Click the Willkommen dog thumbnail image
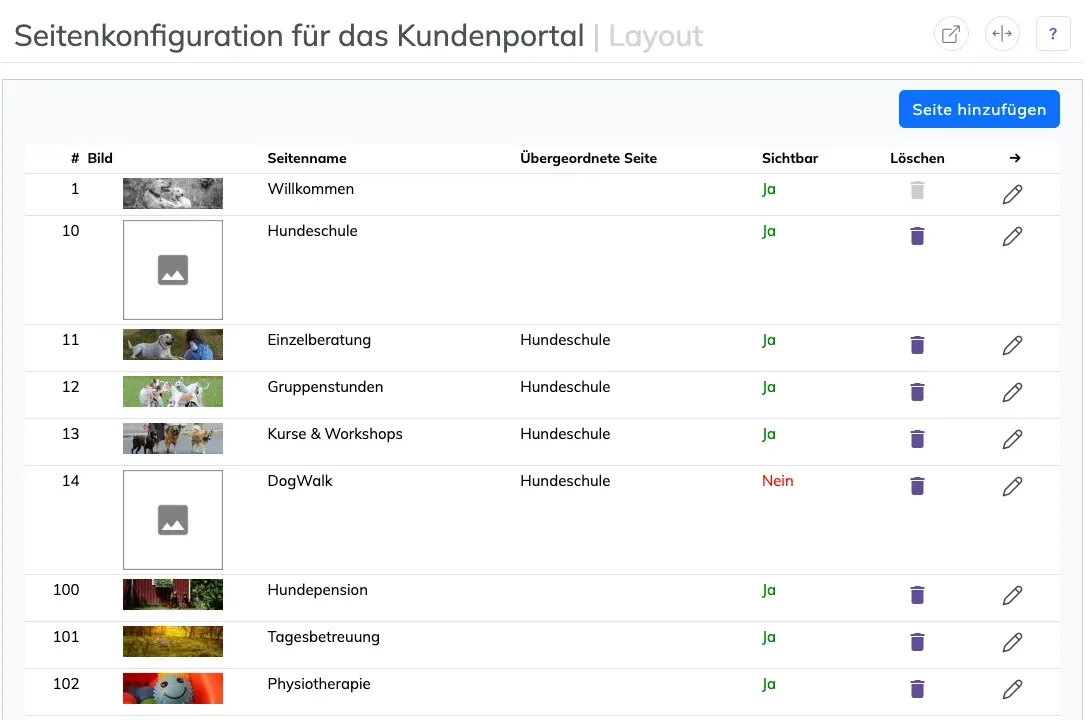This screenshot has height=720, width=1090. click(173, 193)
